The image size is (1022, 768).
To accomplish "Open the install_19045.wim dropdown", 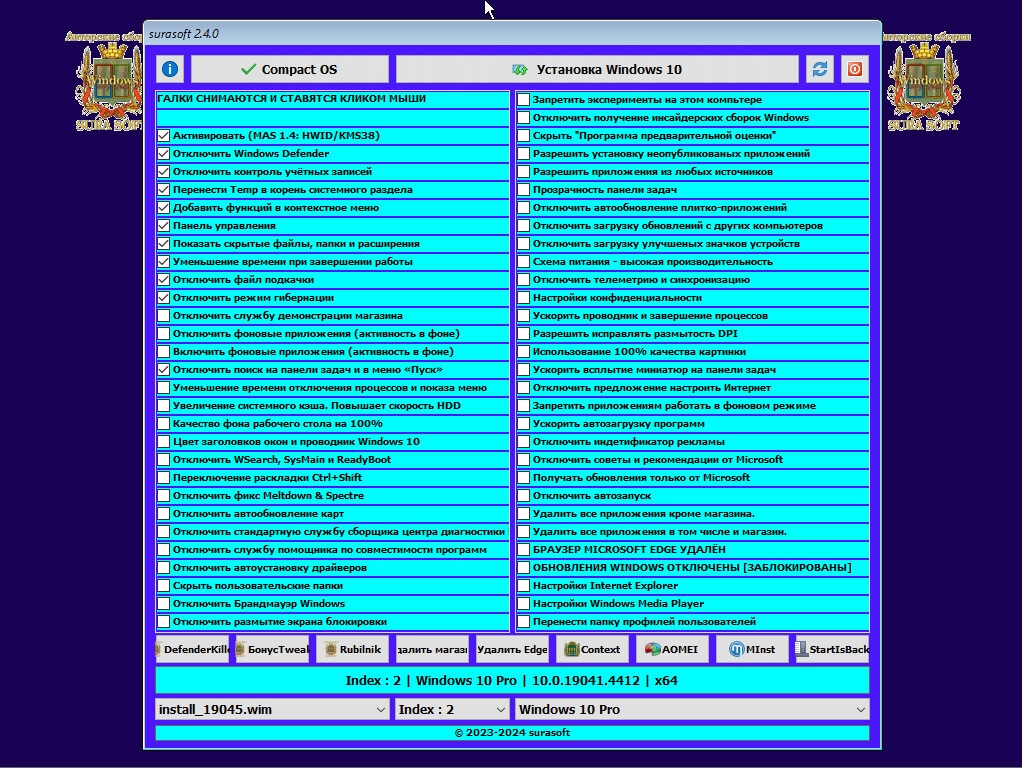I will 272,709.
